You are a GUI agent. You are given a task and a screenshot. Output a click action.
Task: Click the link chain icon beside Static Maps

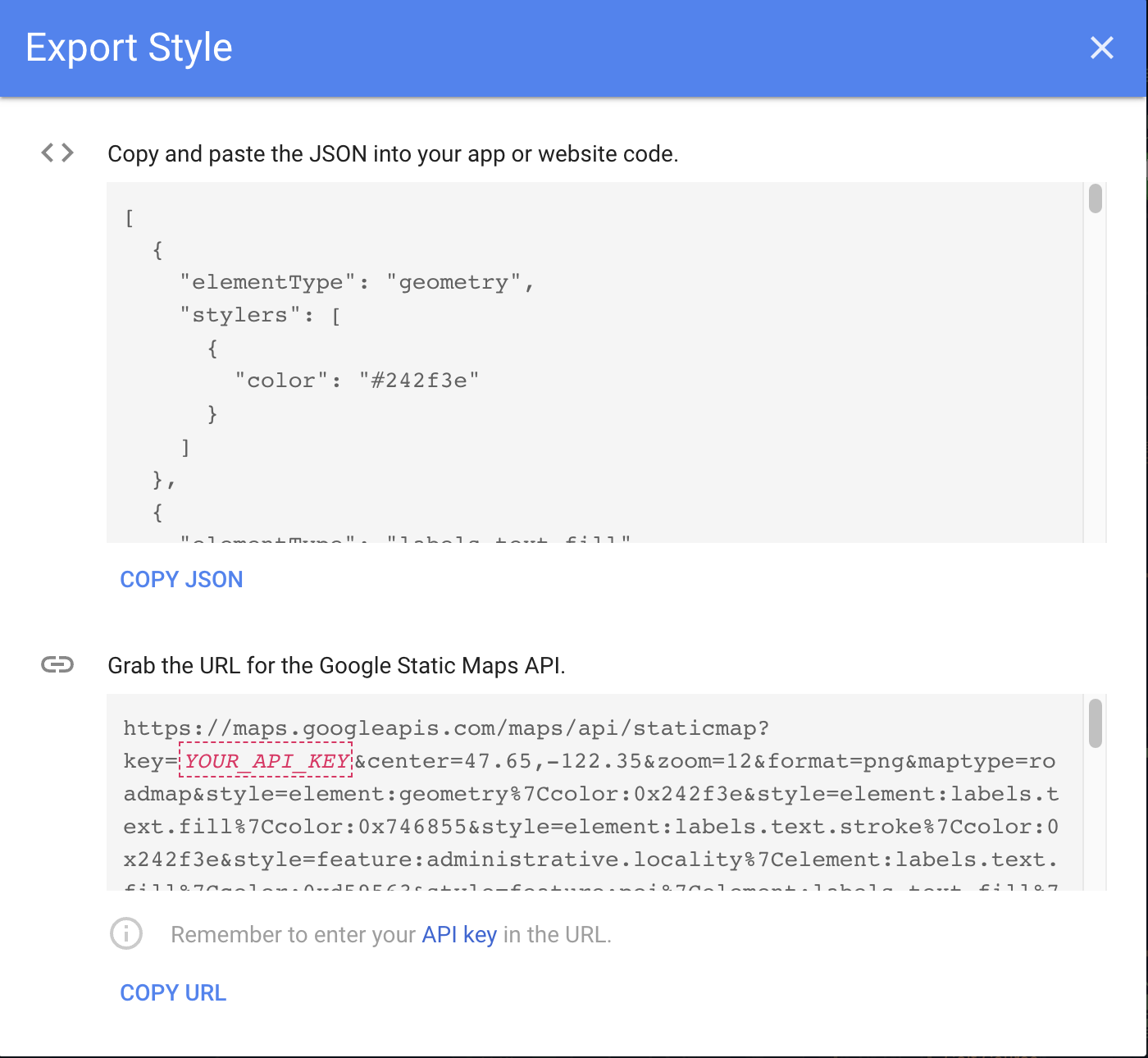(x=57, y=664)
